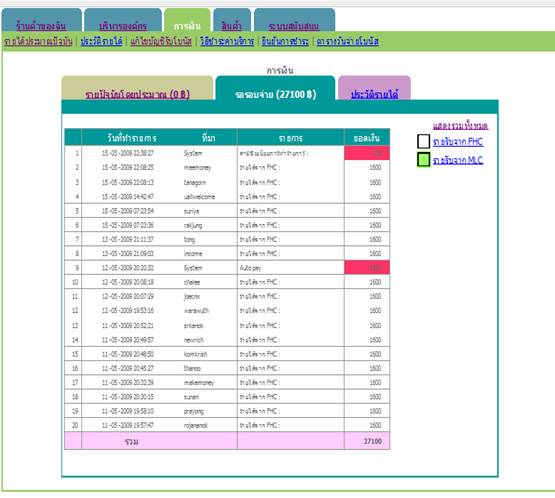
Task: Click the green MLC legend box
Action: point(423,159)
